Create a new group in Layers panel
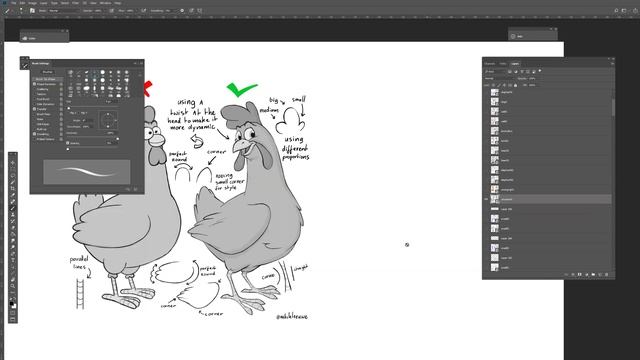The width and height of the screenshot is (640, 360). click(x=593, y=275)
